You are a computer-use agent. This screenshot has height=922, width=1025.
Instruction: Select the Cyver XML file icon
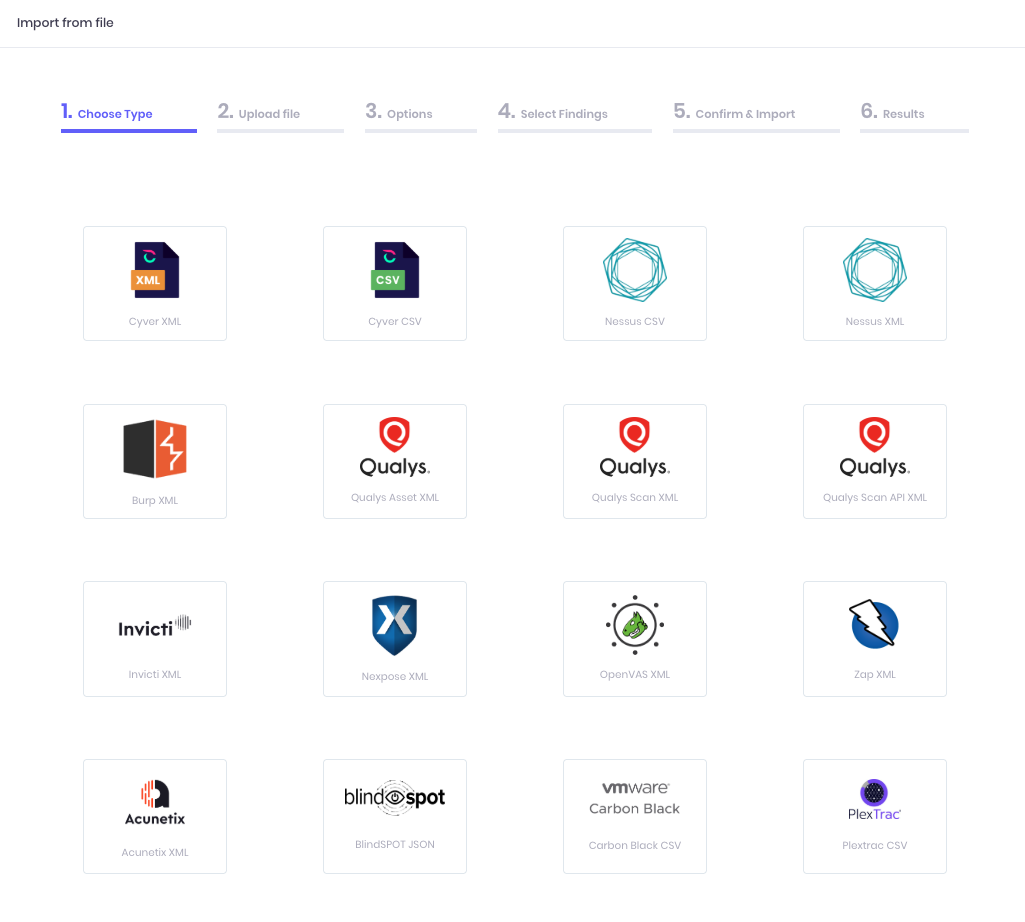pos(155,270)
